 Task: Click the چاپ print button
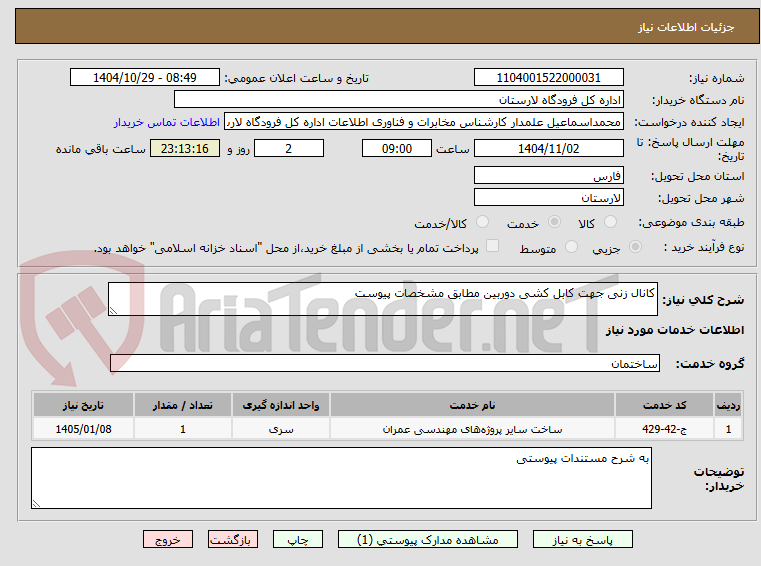298,539
